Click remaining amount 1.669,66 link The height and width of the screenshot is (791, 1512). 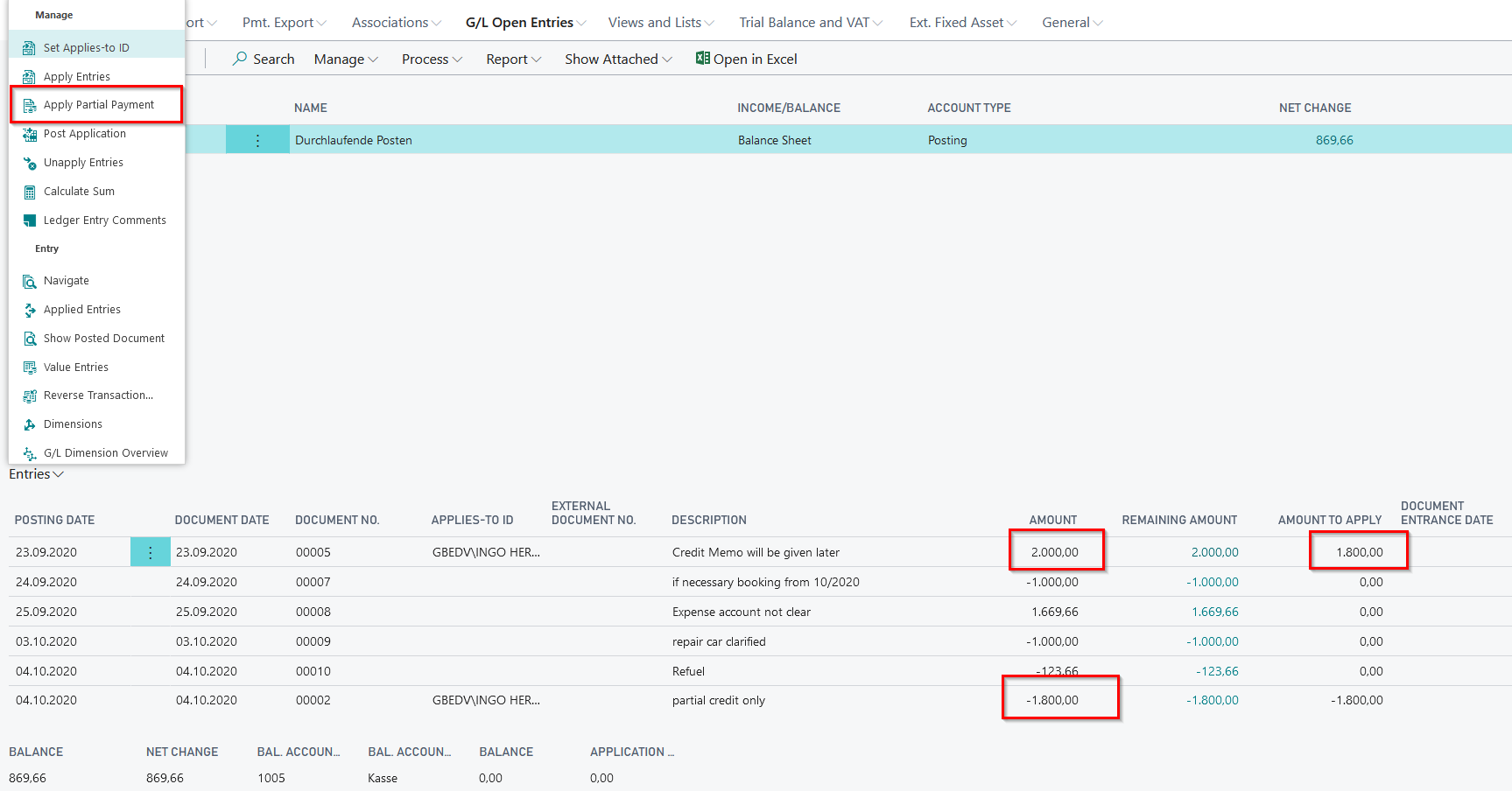coord(1214,612)
